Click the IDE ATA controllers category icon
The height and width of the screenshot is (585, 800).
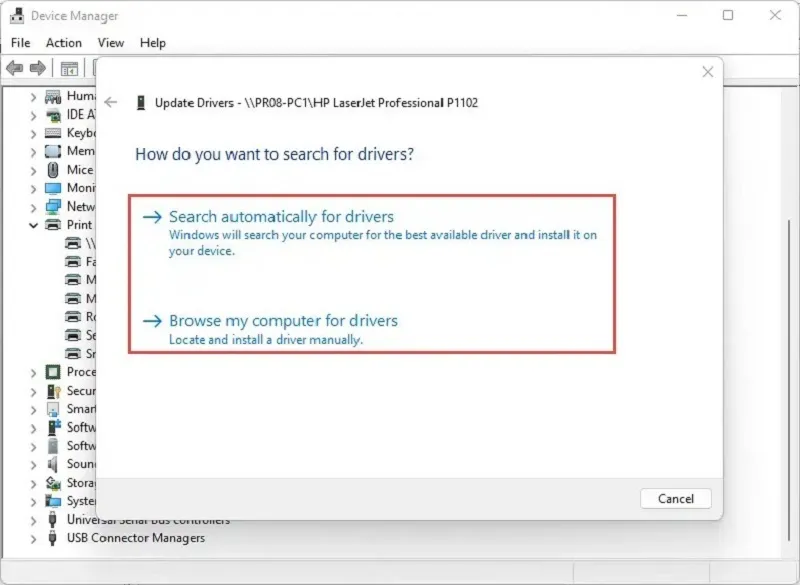coord(53,115)
